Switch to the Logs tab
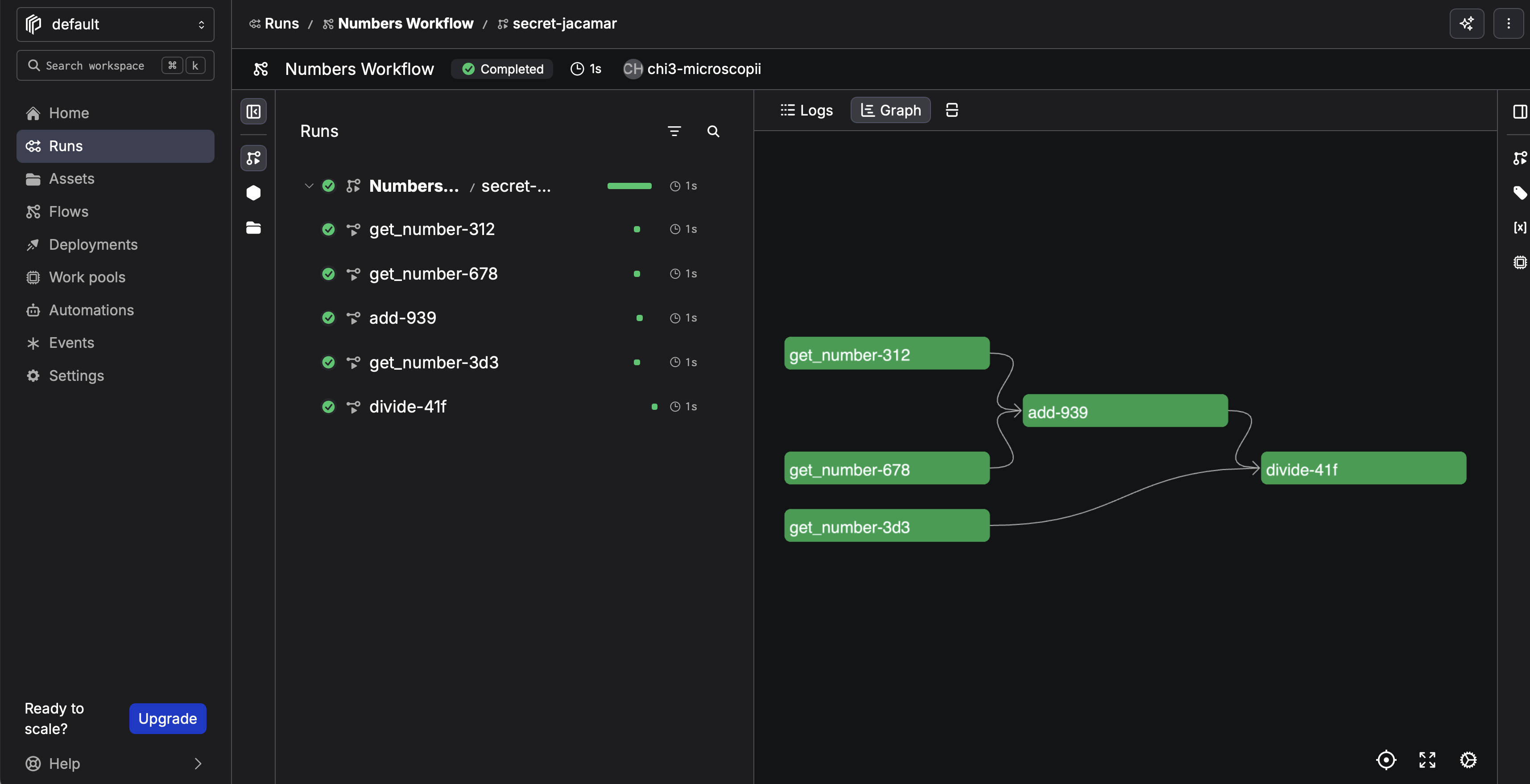This screenshot has width=1530, height=784. pos(806,110)
